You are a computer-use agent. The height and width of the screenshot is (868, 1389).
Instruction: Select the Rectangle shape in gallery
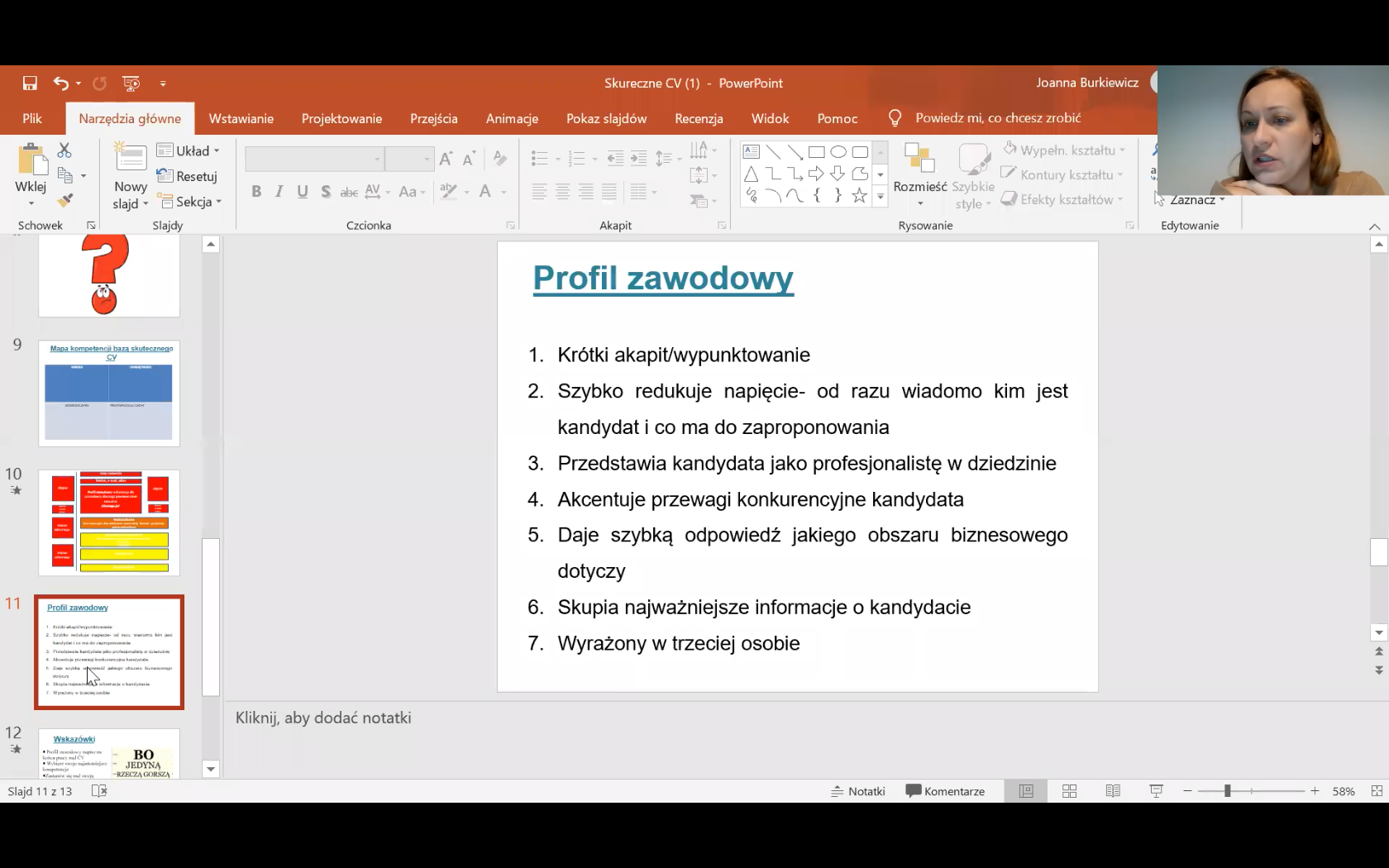point(816,151)
